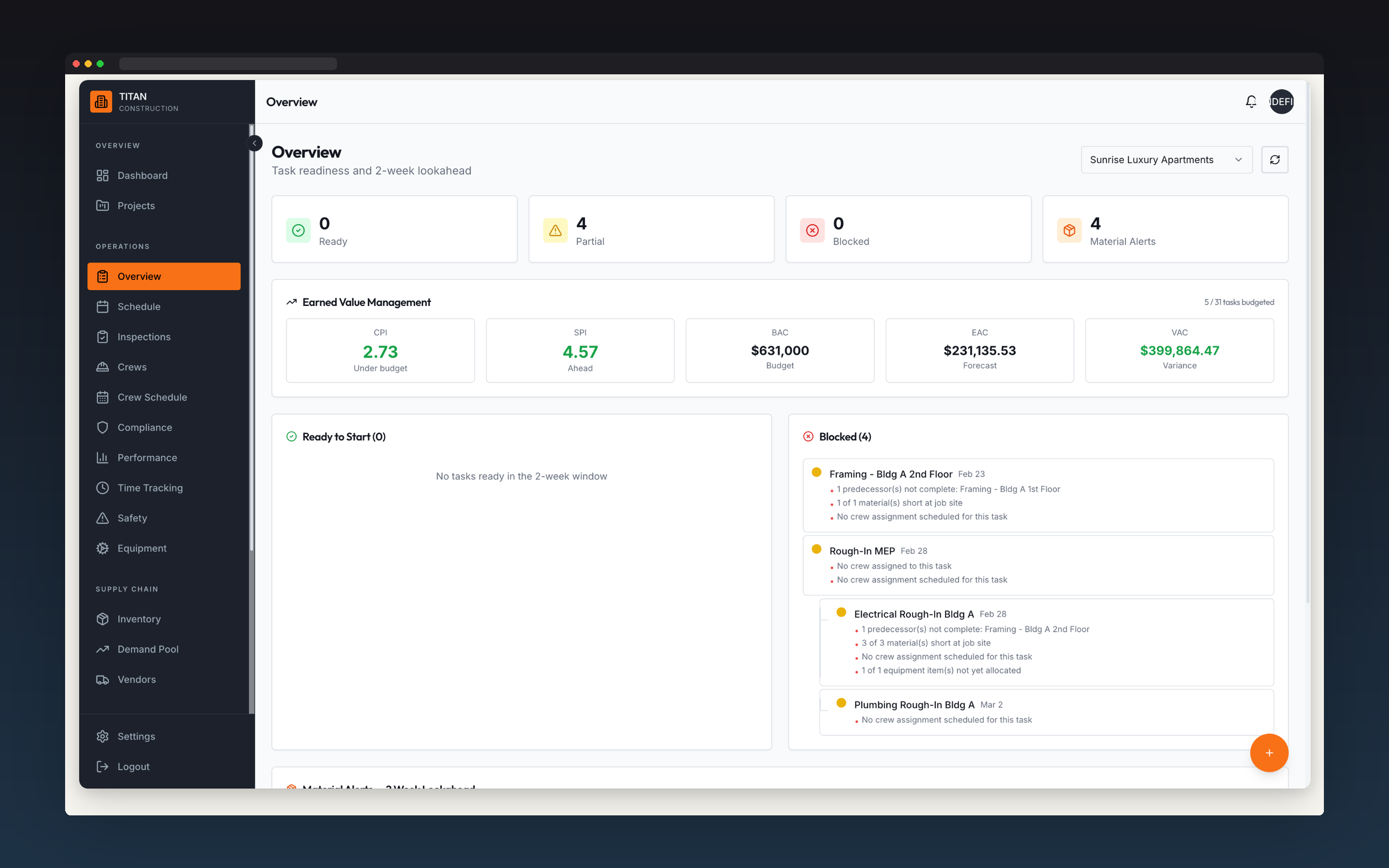The image size is (1389, 868).
Task: Open the Schedule page
Action: tap(163, 307)
